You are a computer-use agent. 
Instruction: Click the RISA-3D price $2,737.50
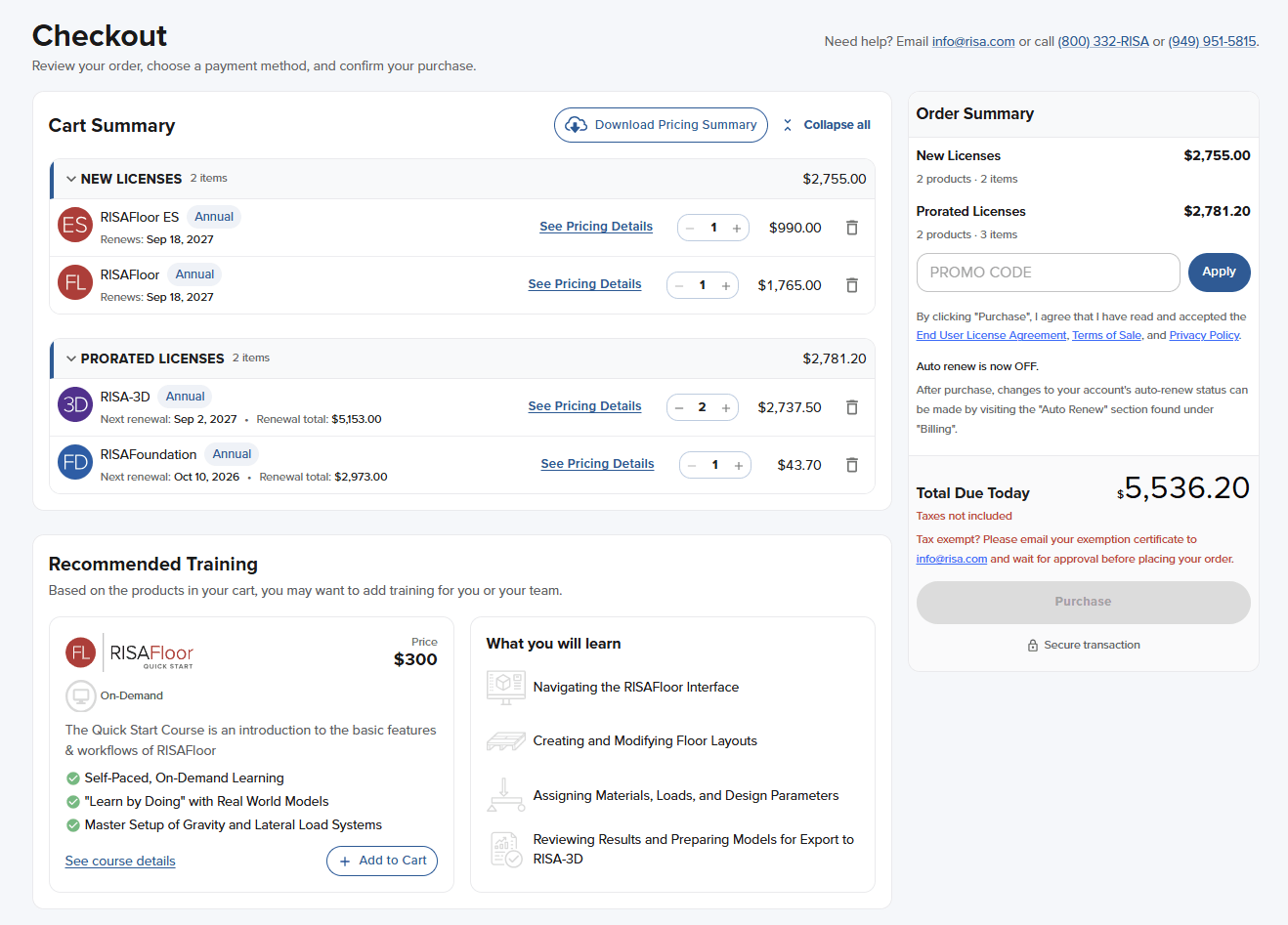790,408
